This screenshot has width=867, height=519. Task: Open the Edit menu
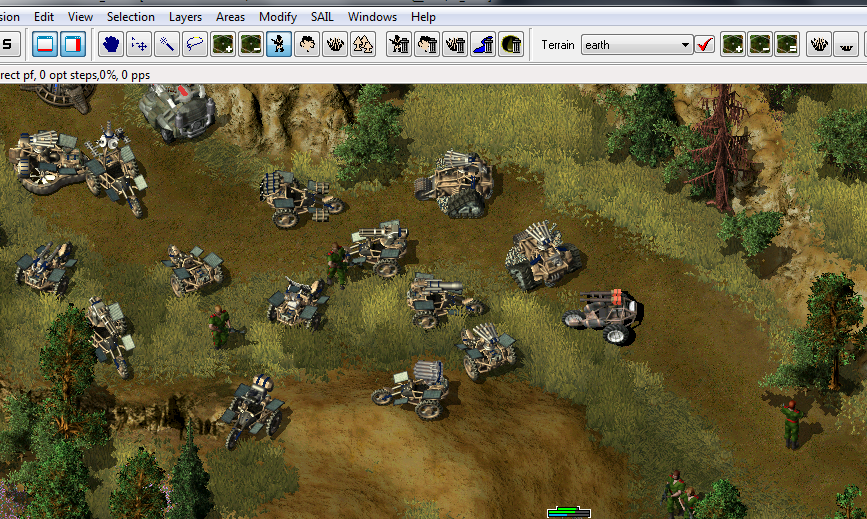44,17
